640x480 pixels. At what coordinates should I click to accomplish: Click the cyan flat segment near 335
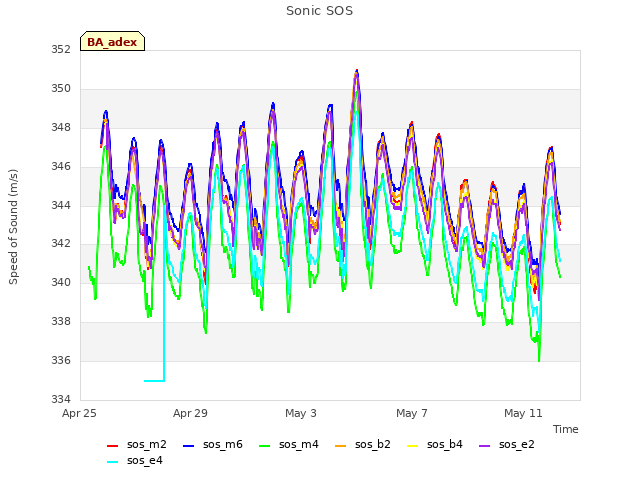pos(154,381)
